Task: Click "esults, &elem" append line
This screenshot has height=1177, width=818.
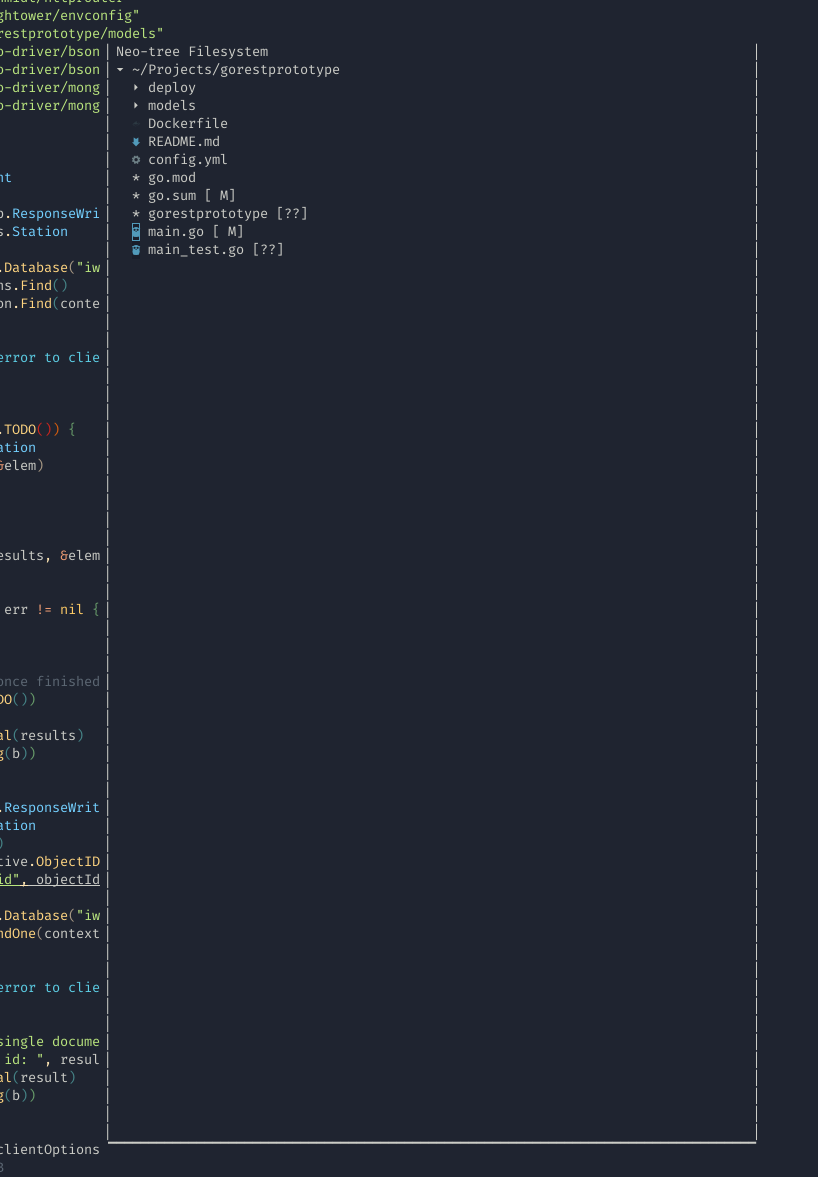Action: [x=50, y=556]
